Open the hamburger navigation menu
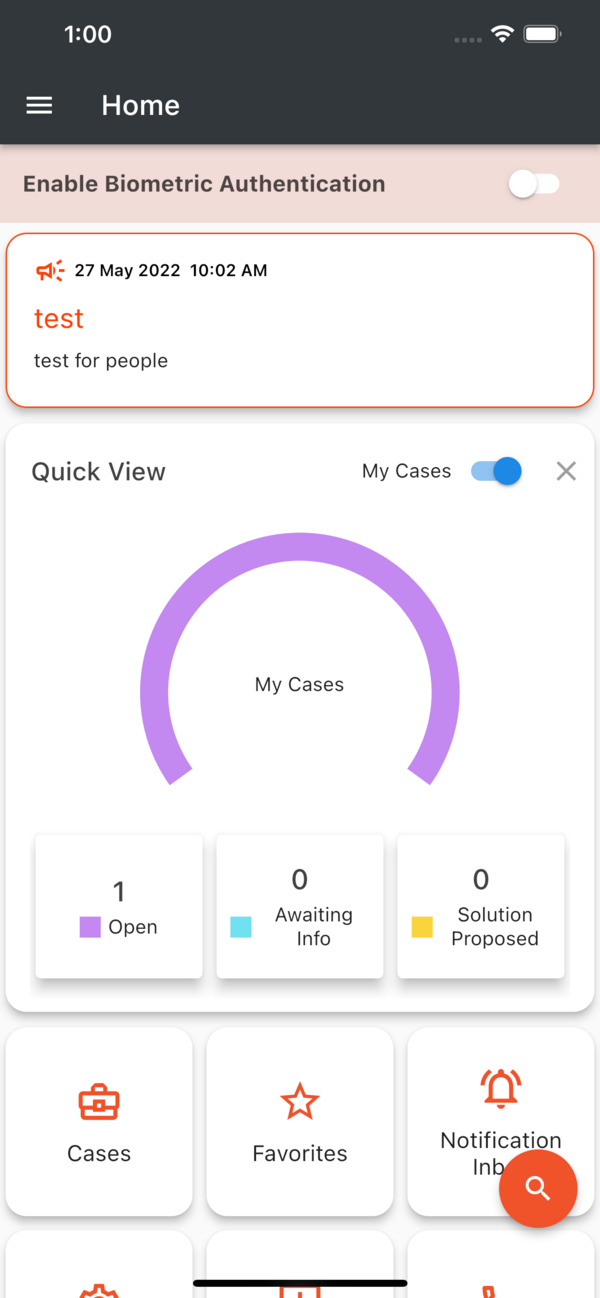This screenshot has width=600, height=1298. pos(39,105)
